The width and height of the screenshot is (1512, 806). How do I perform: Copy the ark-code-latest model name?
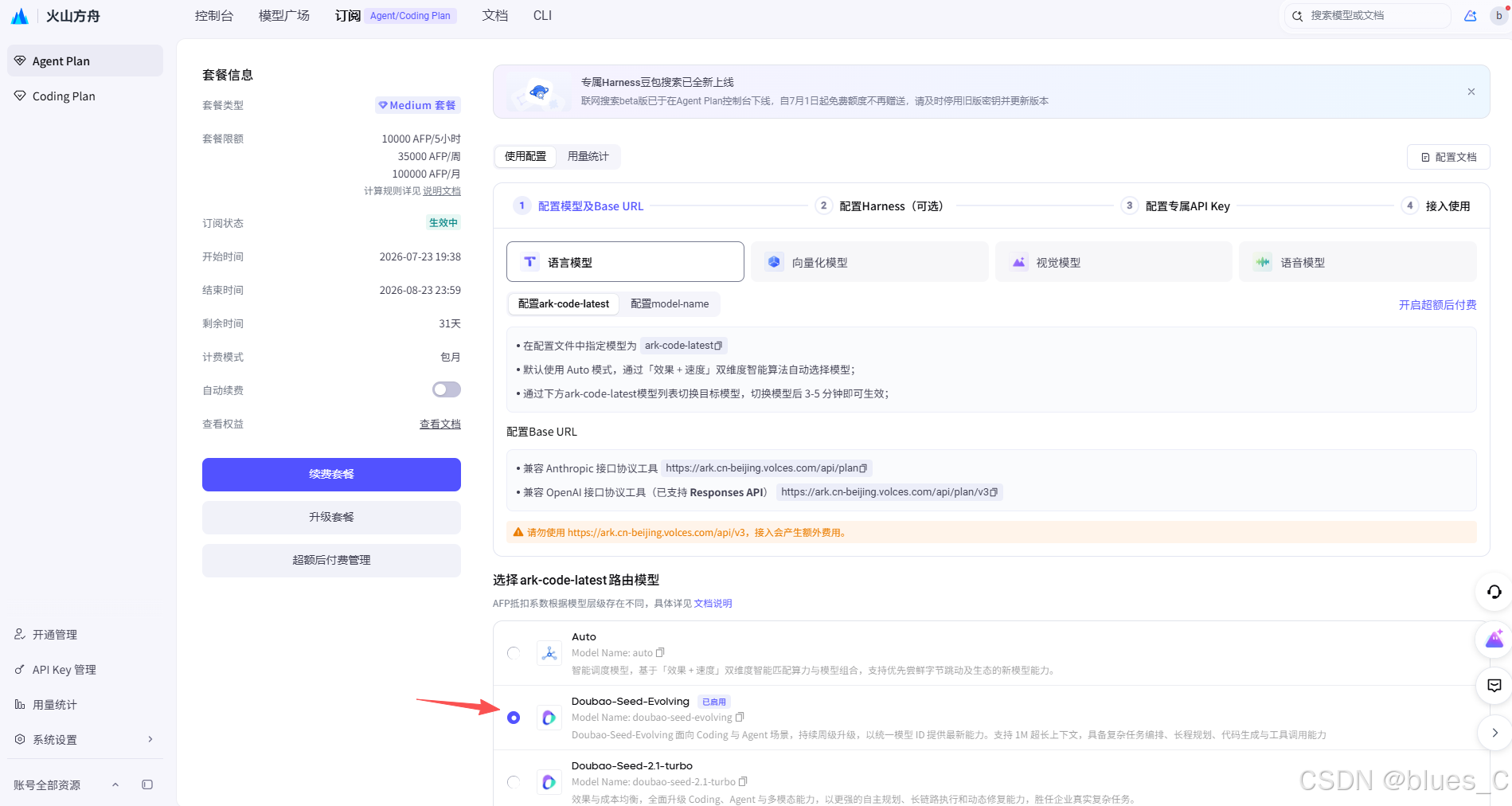718,346
